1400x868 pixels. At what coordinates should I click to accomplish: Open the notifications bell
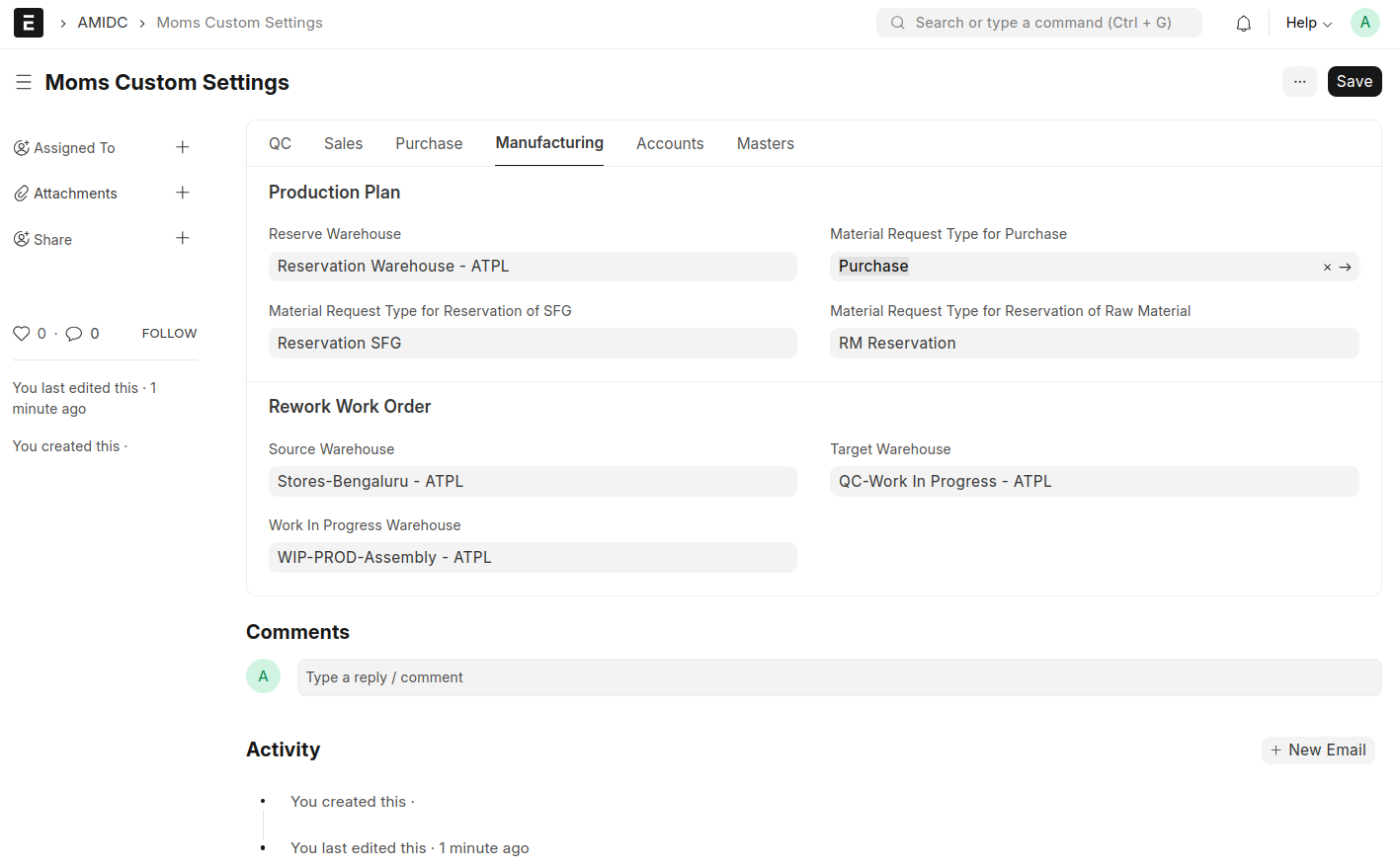click(x=1243, y=23)
